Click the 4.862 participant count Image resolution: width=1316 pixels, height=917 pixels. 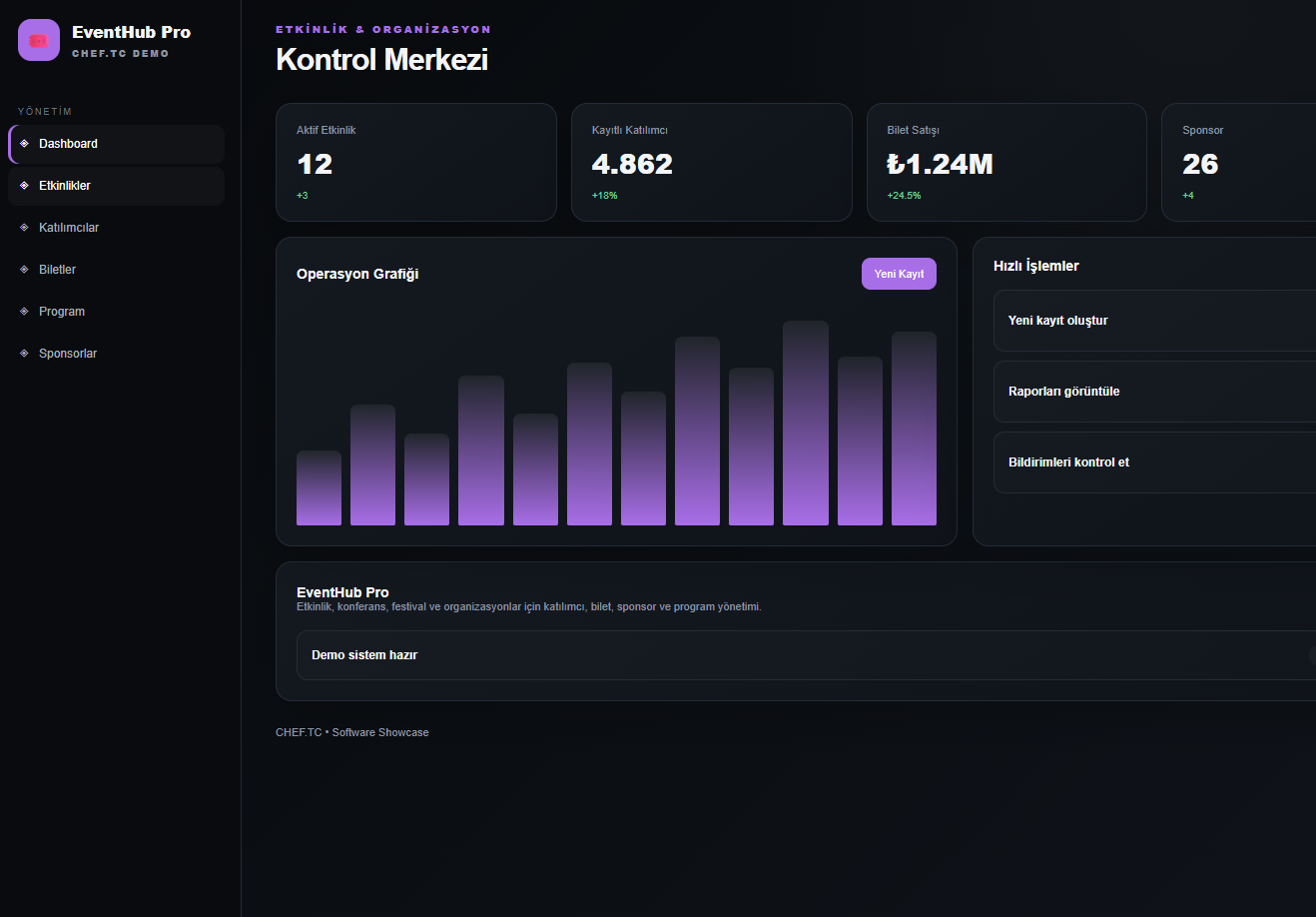[632, 164]
